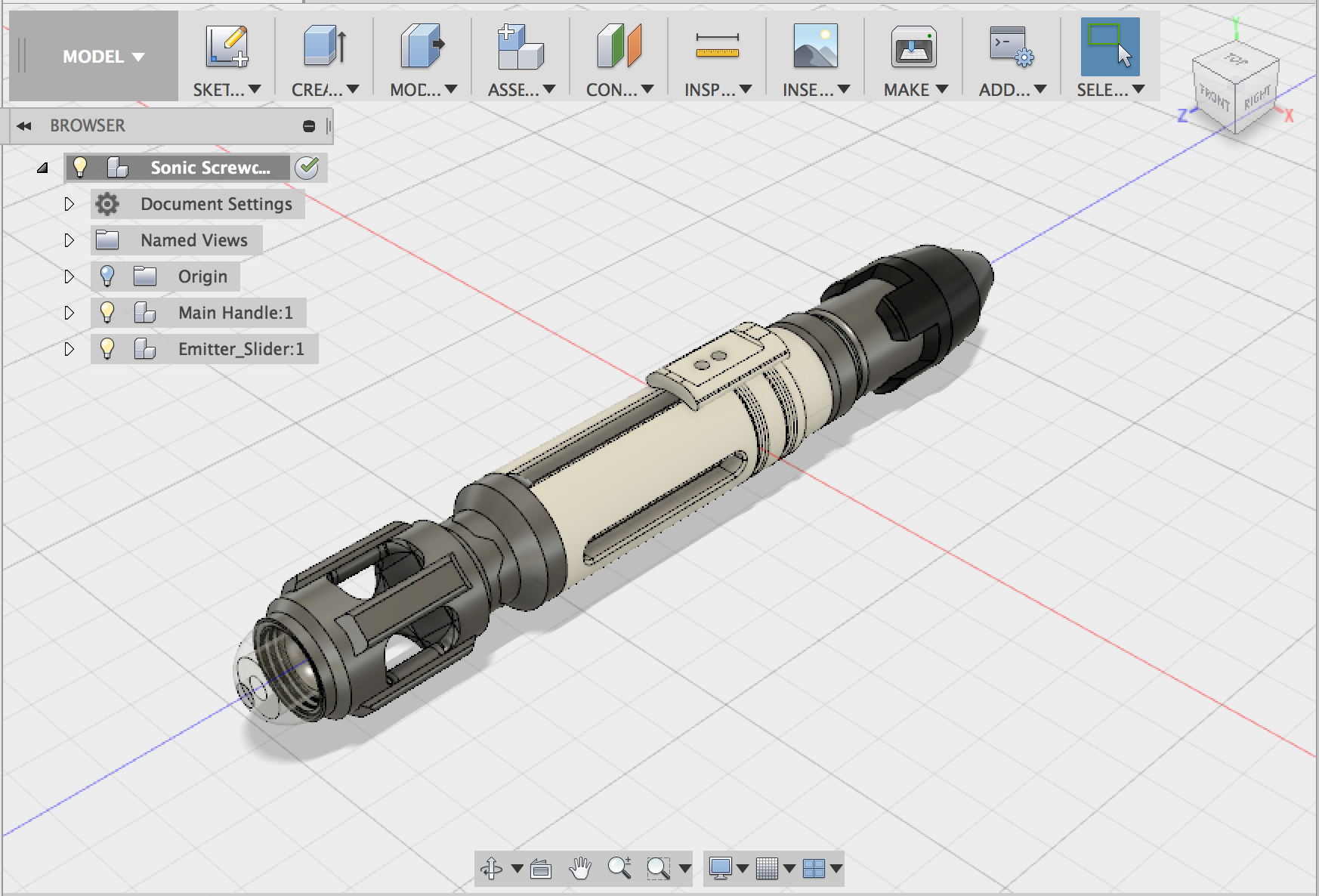Hide the Emitter_Slider:1 component
The width and height of the screenshot is (1319, 896).
click(107, 348)
